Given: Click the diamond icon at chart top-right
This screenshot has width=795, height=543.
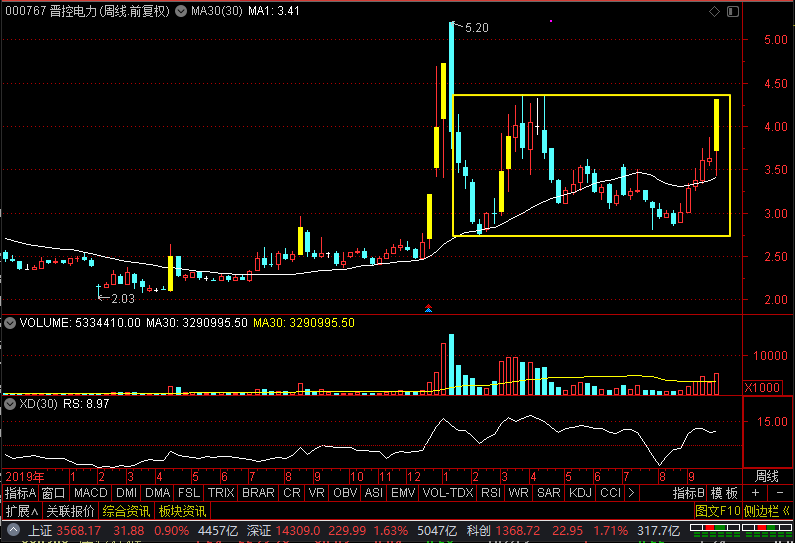Looking at the screenshot, I should [x=714, y=11].
